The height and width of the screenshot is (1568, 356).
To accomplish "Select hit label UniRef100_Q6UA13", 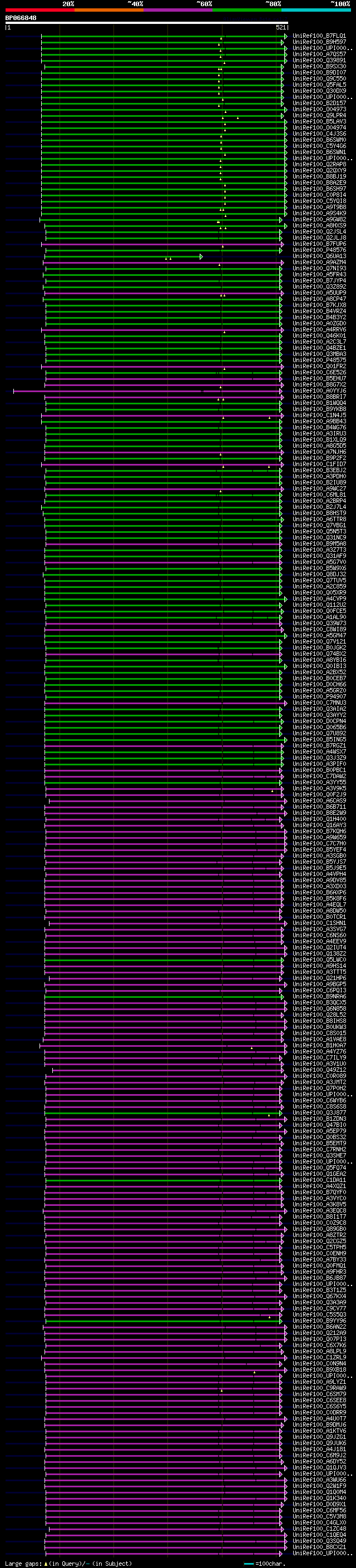I will coord(319,256).
